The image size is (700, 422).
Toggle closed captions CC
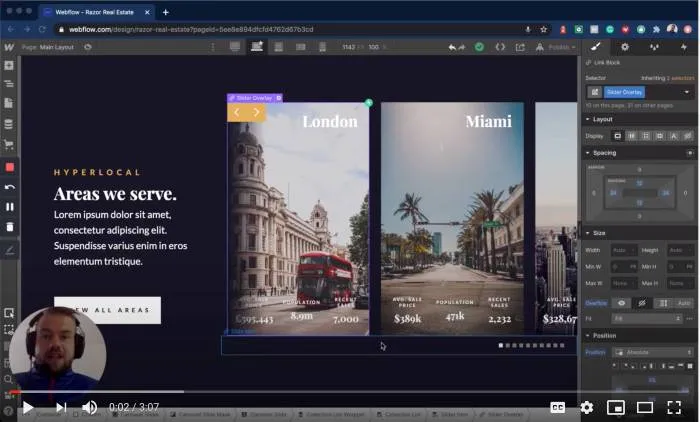point(558,407)
